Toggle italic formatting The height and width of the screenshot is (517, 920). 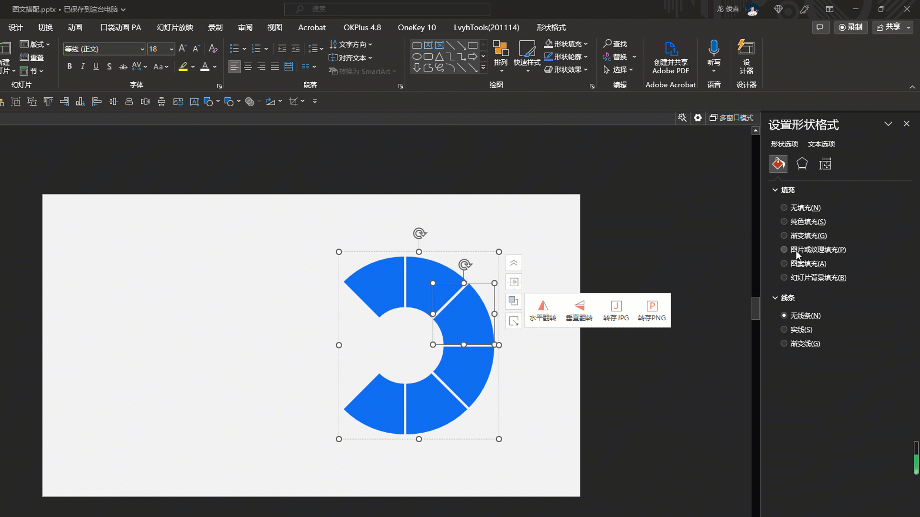[83, 66]
